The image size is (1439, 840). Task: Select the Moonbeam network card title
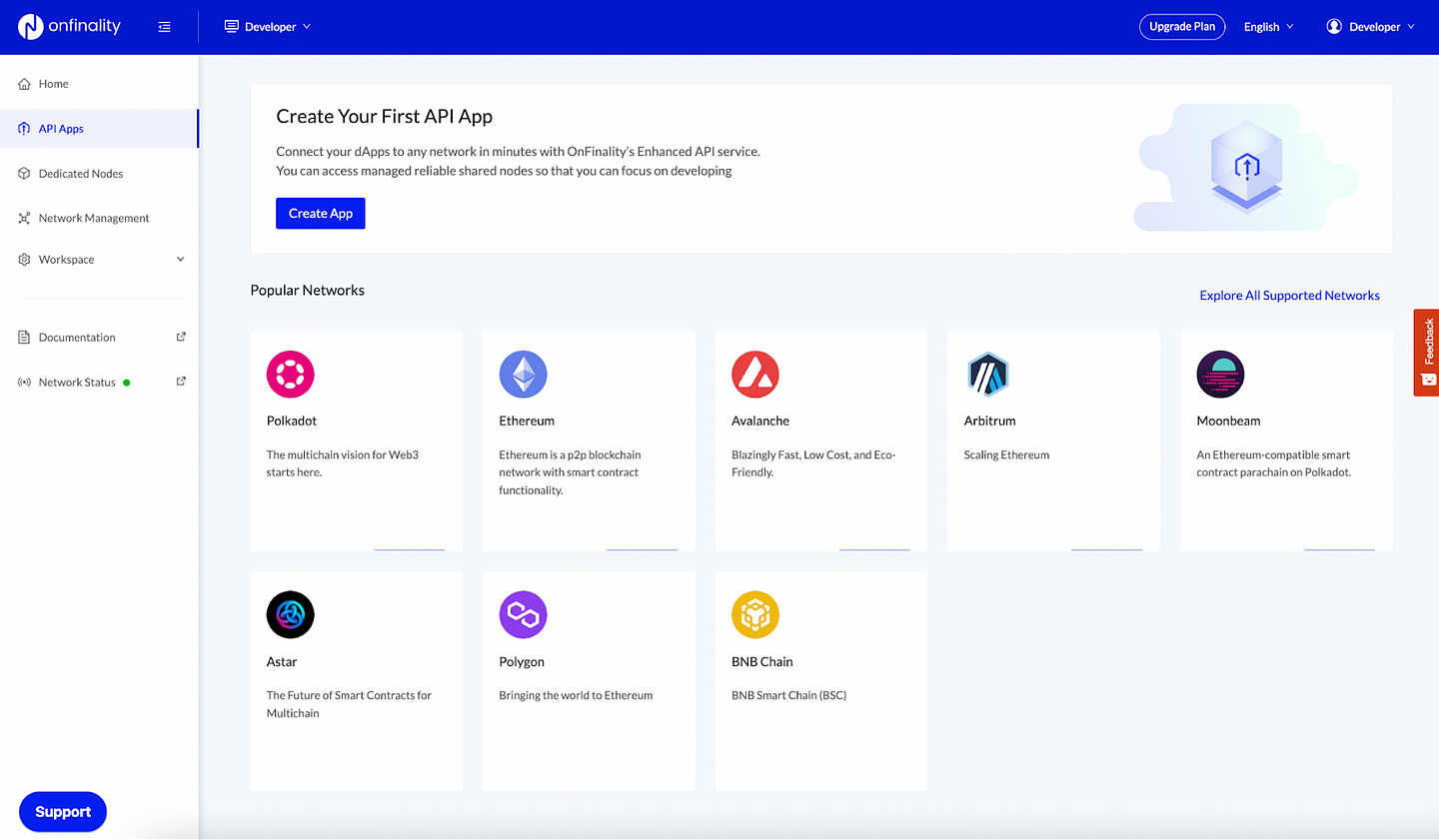[x=1228, y=421]
